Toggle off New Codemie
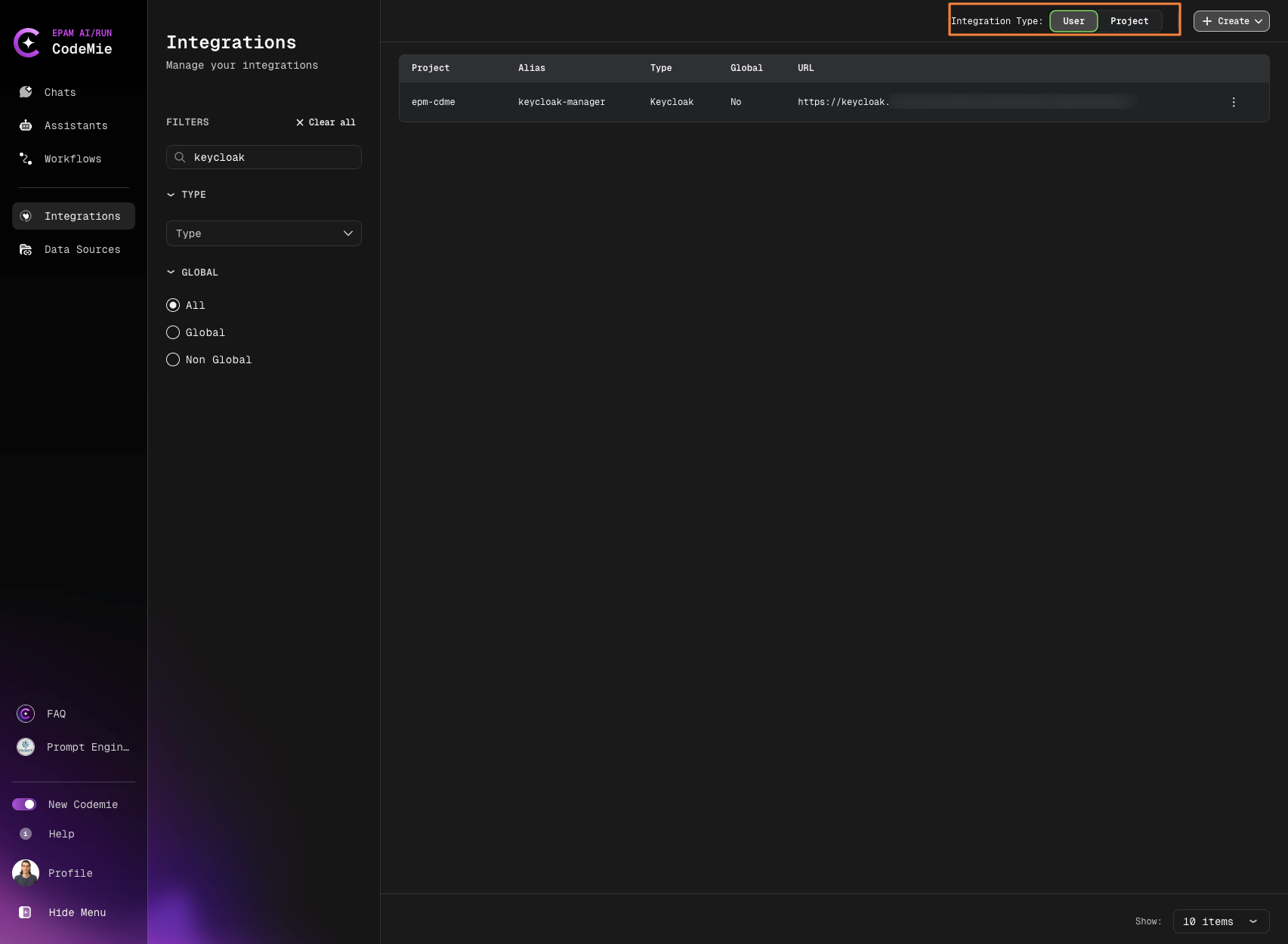The height and width of the screenshot is (944, 1288). [25, 804]
